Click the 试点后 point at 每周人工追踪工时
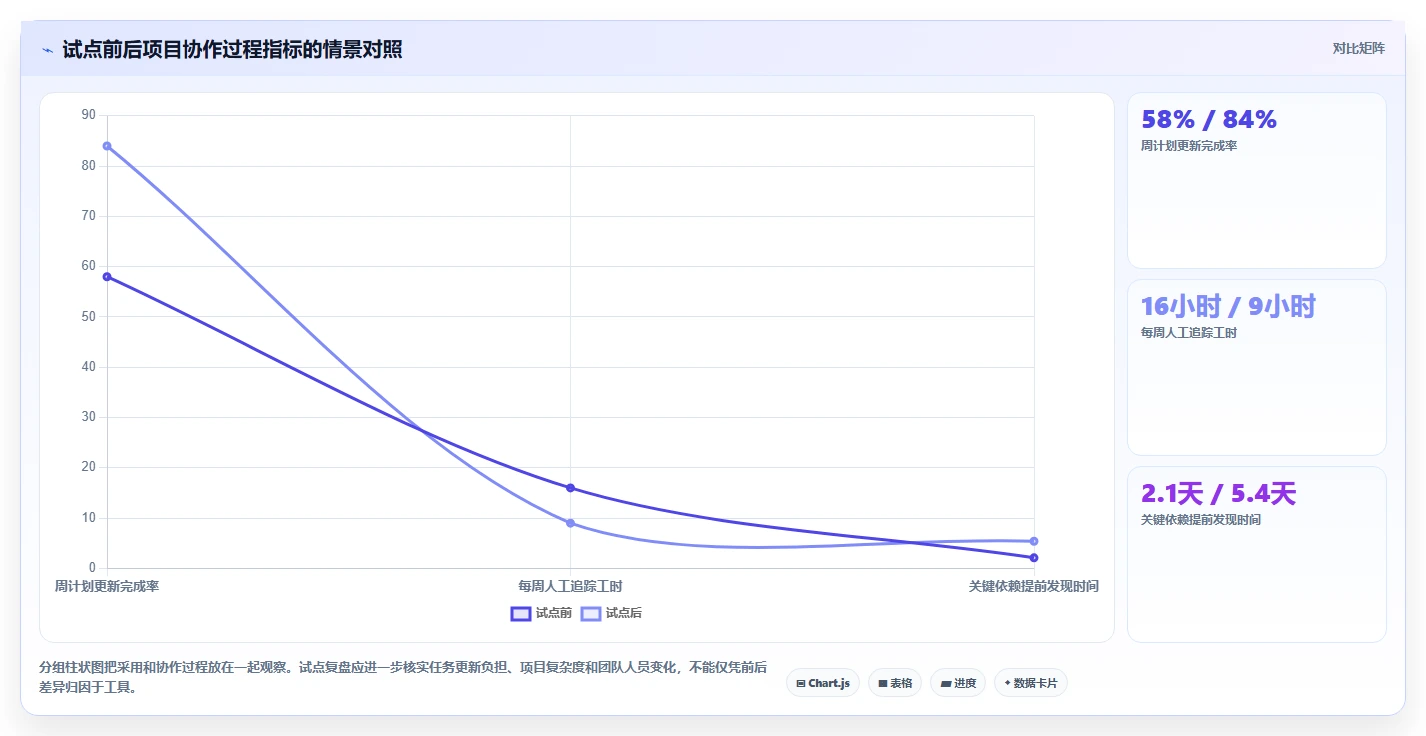 point(570,523)
